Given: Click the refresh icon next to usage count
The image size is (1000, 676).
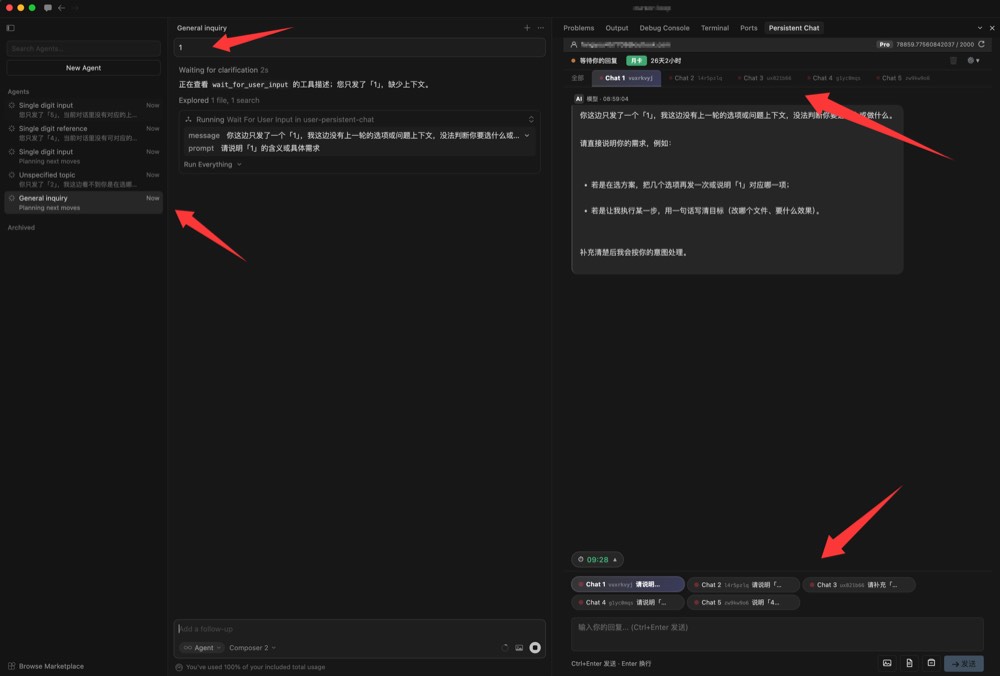Looking at the screenshot, I should click(981, 45).
